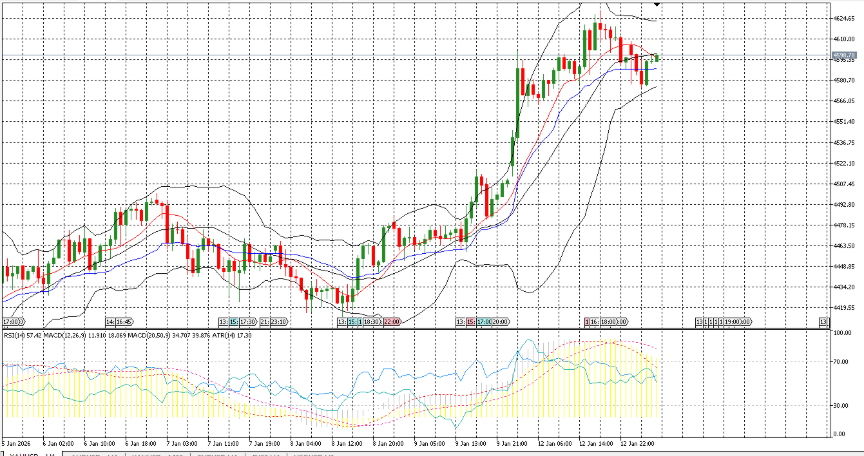Click the 4624.65 price on the price axis

[x=845, y=18]
